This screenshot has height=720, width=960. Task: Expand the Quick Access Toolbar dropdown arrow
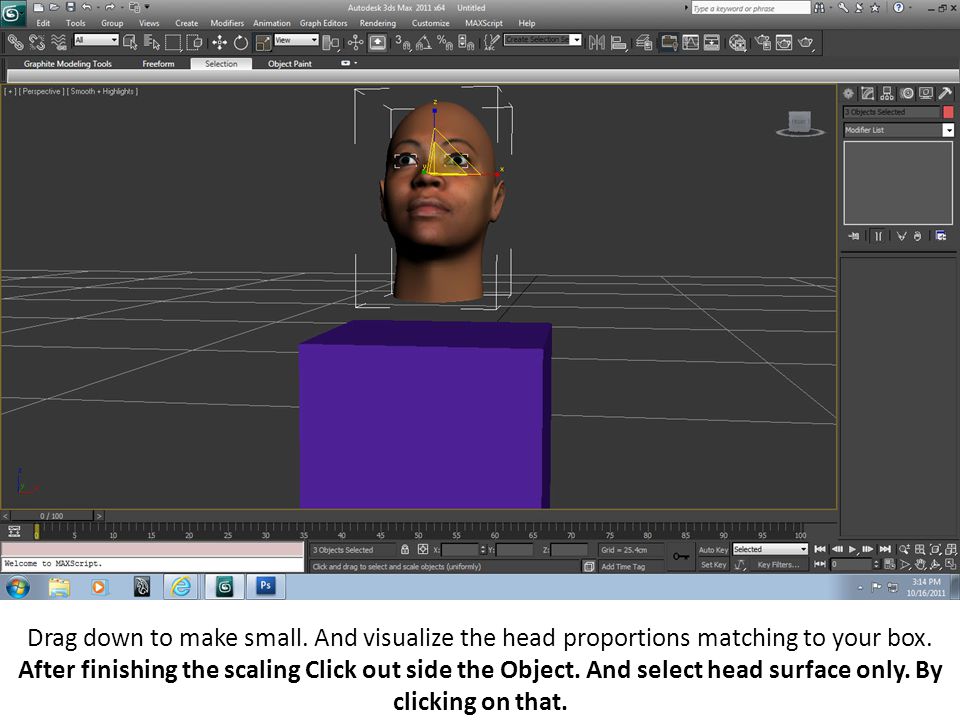coord(147,7)
